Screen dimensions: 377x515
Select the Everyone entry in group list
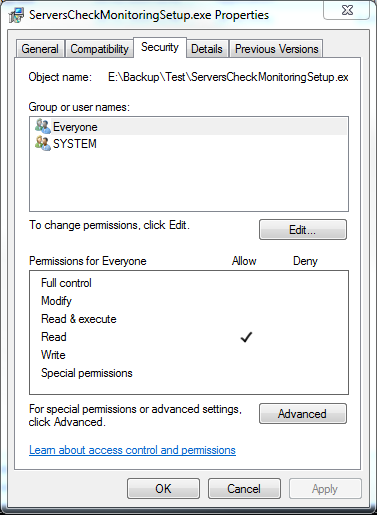tap(189, 127)
